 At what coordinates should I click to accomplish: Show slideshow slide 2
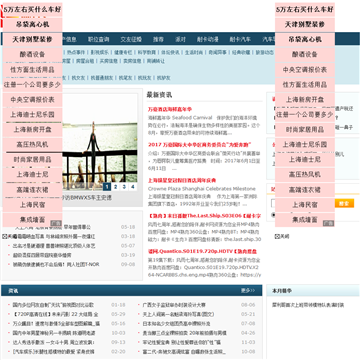pyautogui.click(x=115, y=187)
